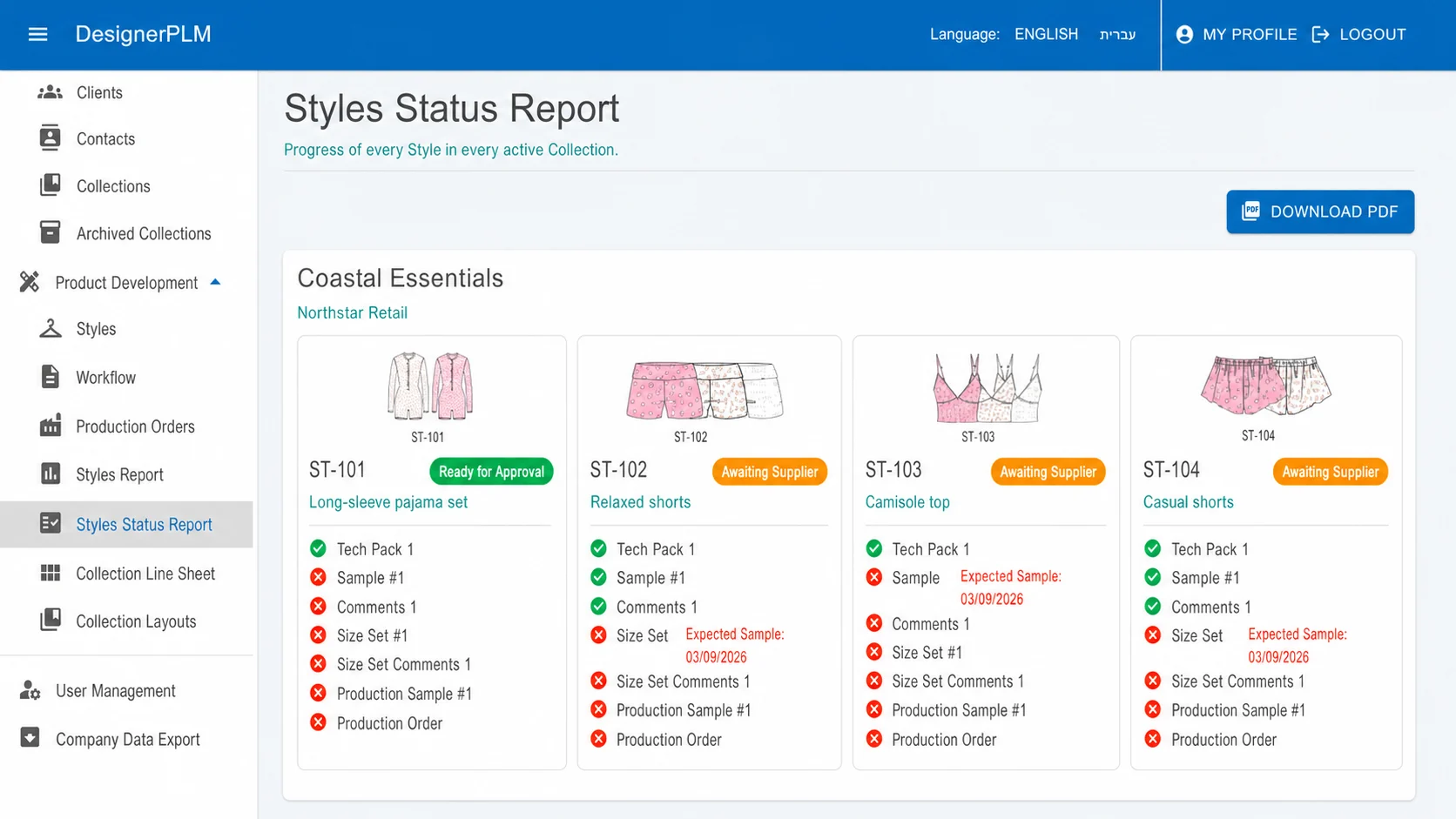Click the ST-103 camisole thumbnail image
Viewport: 1456px width, 819px height.
coord(987,388)
